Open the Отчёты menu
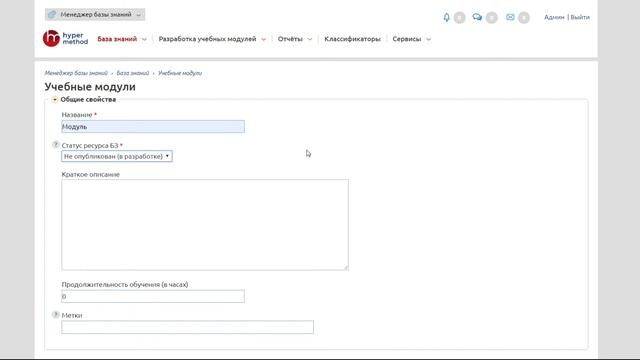Viewport: 640px width, 360px height. point(290,39)
